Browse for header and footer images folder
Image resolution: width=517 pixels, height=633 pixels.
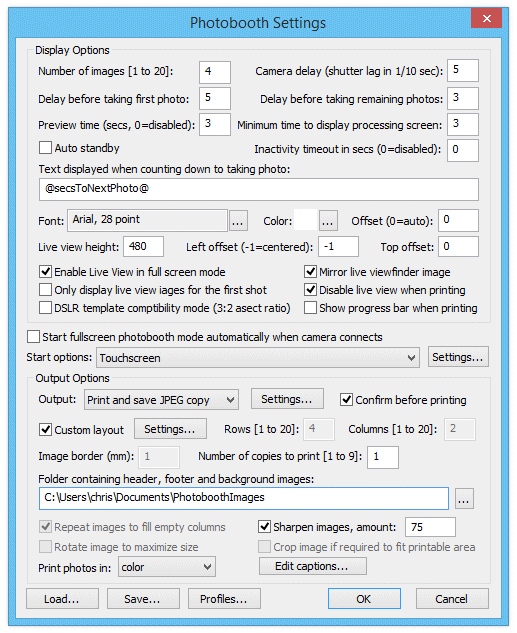[464, 499]
